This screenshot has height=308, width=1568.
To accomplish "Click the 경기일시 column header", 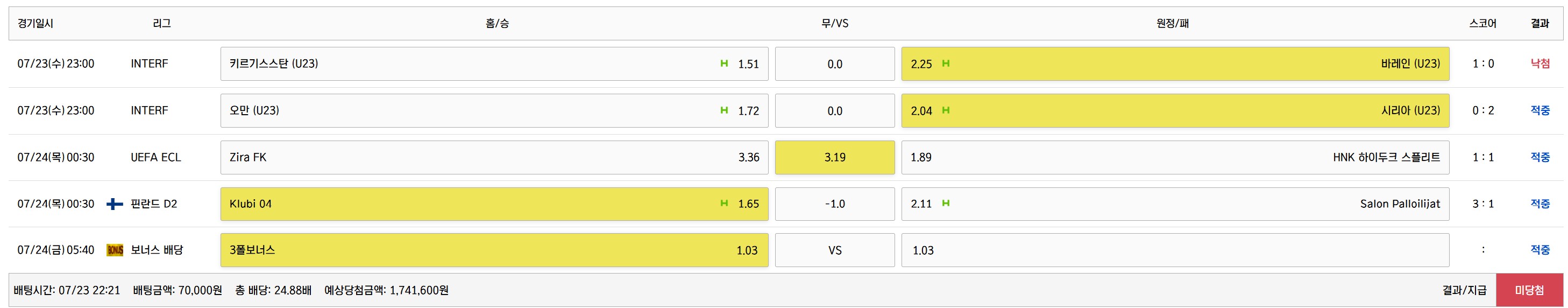I will click(36, 24).
